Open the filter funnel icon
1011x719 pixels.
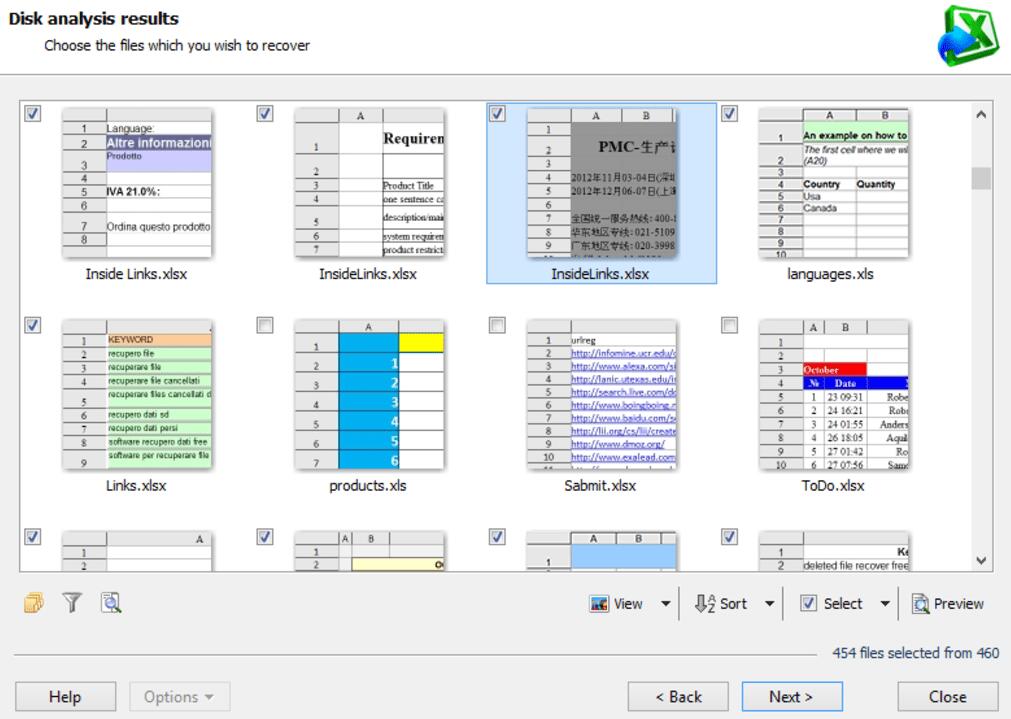72,603
